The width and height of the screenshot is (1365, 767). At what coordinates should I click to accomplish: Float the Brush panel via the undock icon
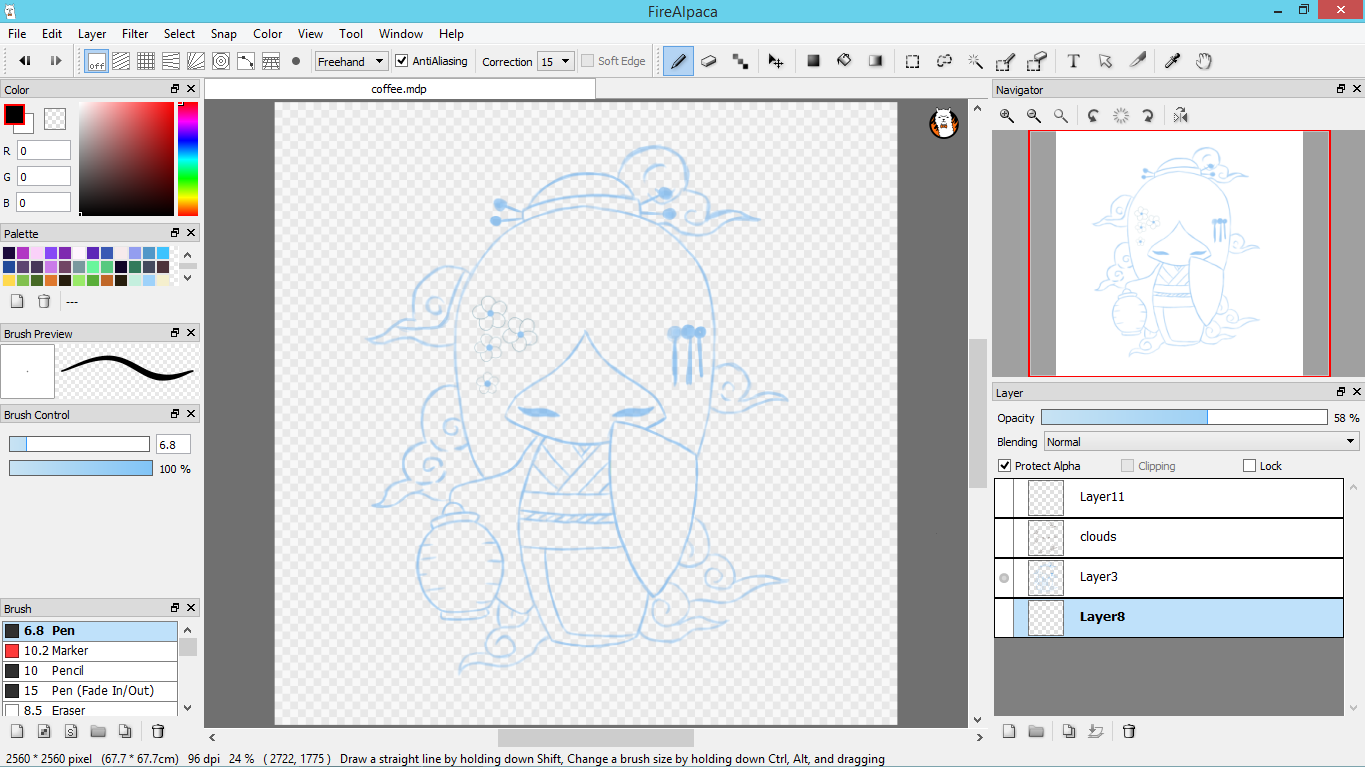[x=175, y=607]
